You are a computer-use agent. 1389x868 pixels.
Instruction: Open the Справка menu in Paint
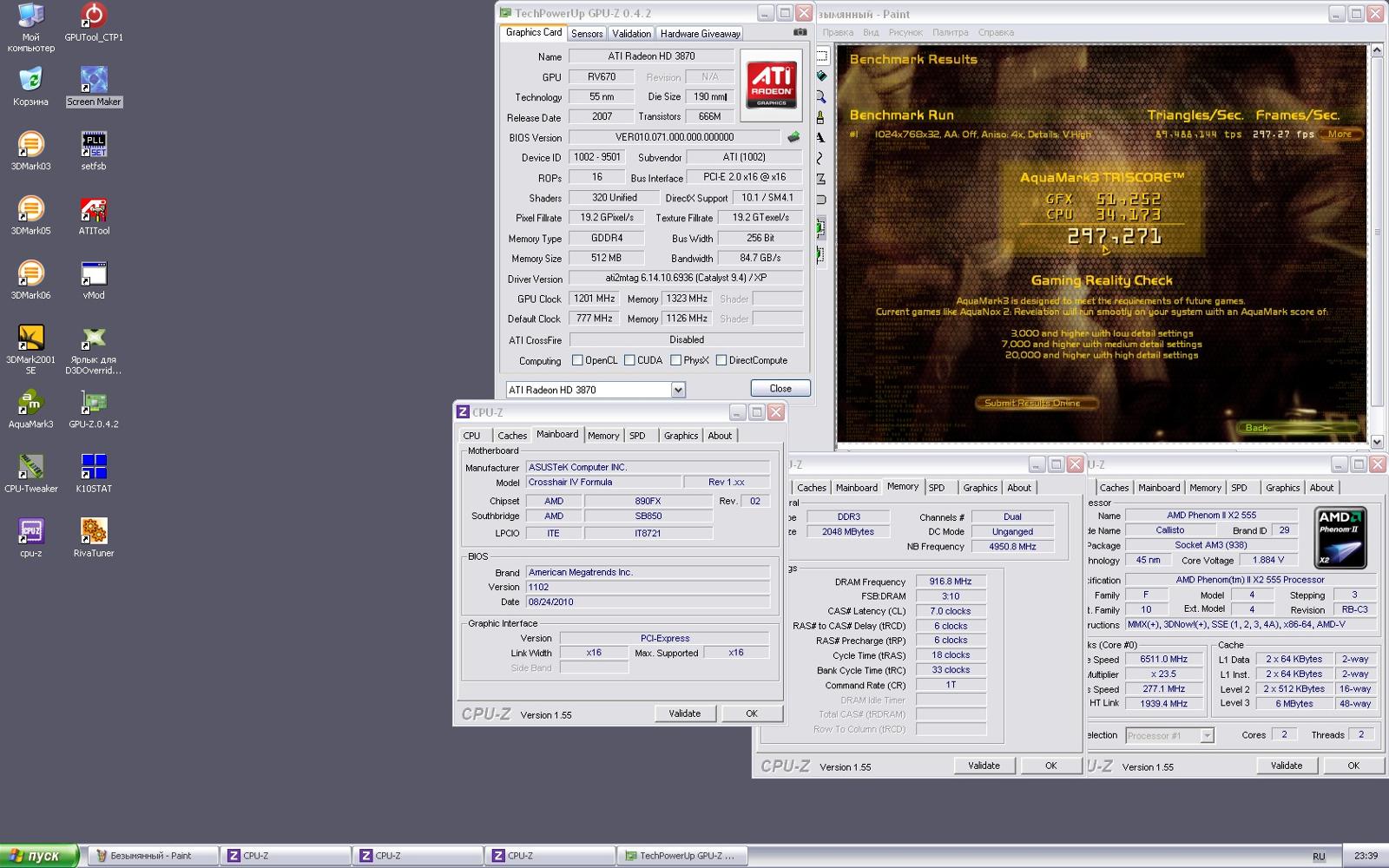pos(996,32)
